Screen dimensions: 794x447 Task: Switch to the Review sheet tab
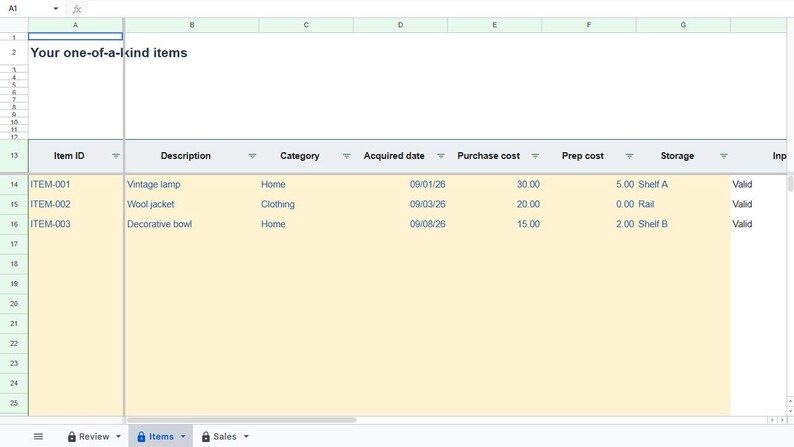point(94,436)
